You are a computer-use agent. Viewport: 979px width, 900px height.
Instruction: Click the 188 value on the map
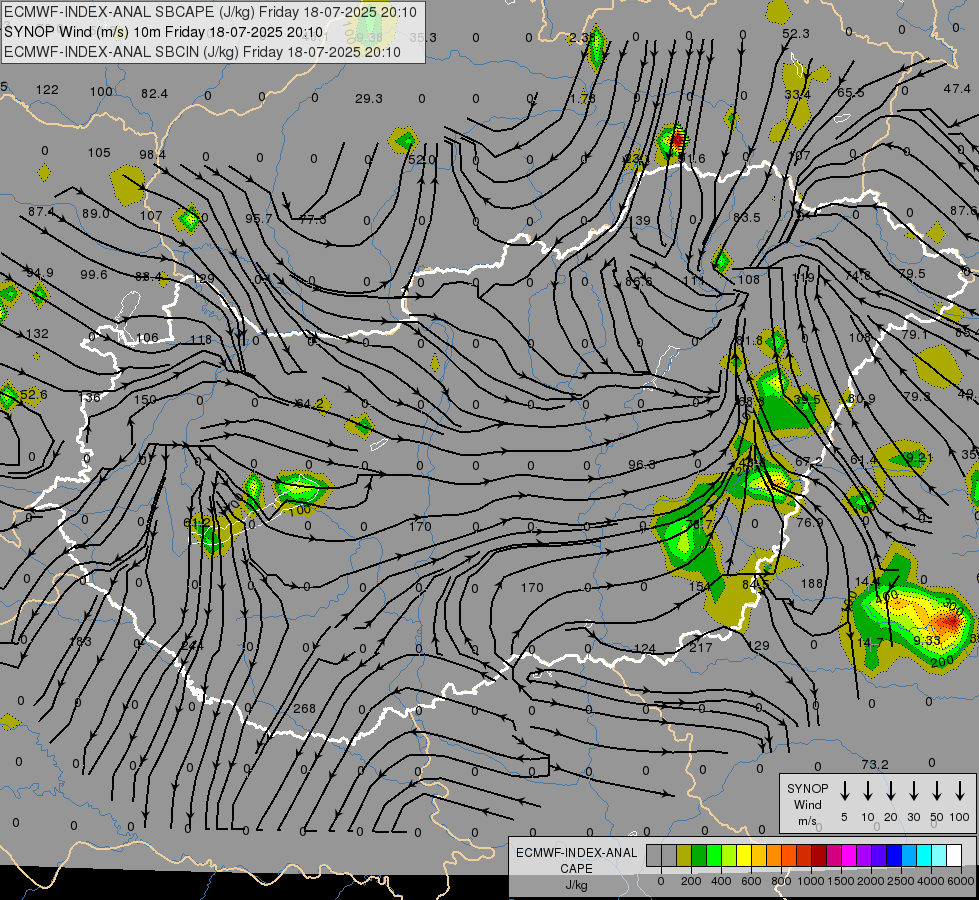(x=812, y=583)
